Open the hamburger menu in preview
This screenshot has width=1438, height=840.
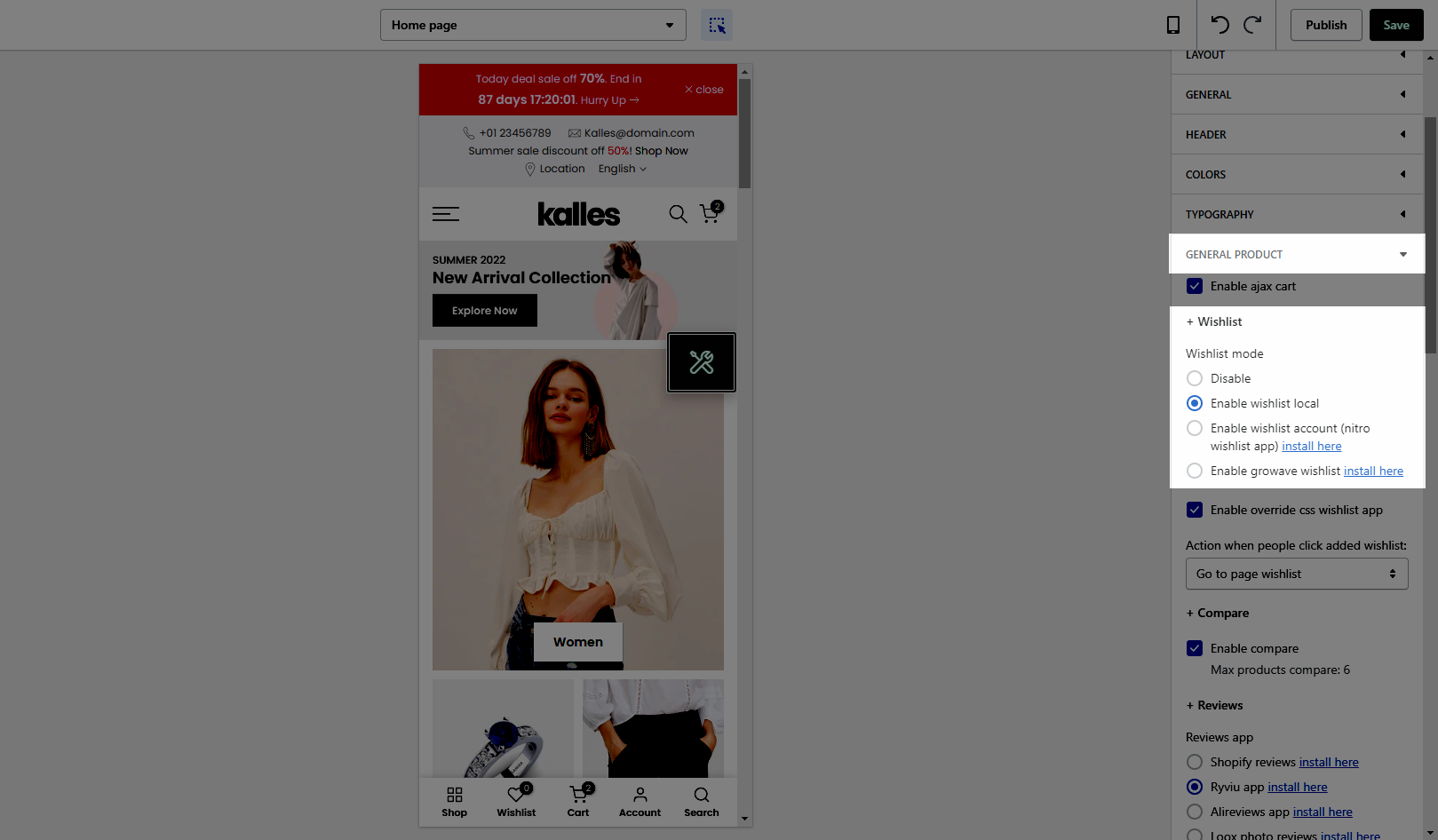point(446,214)
